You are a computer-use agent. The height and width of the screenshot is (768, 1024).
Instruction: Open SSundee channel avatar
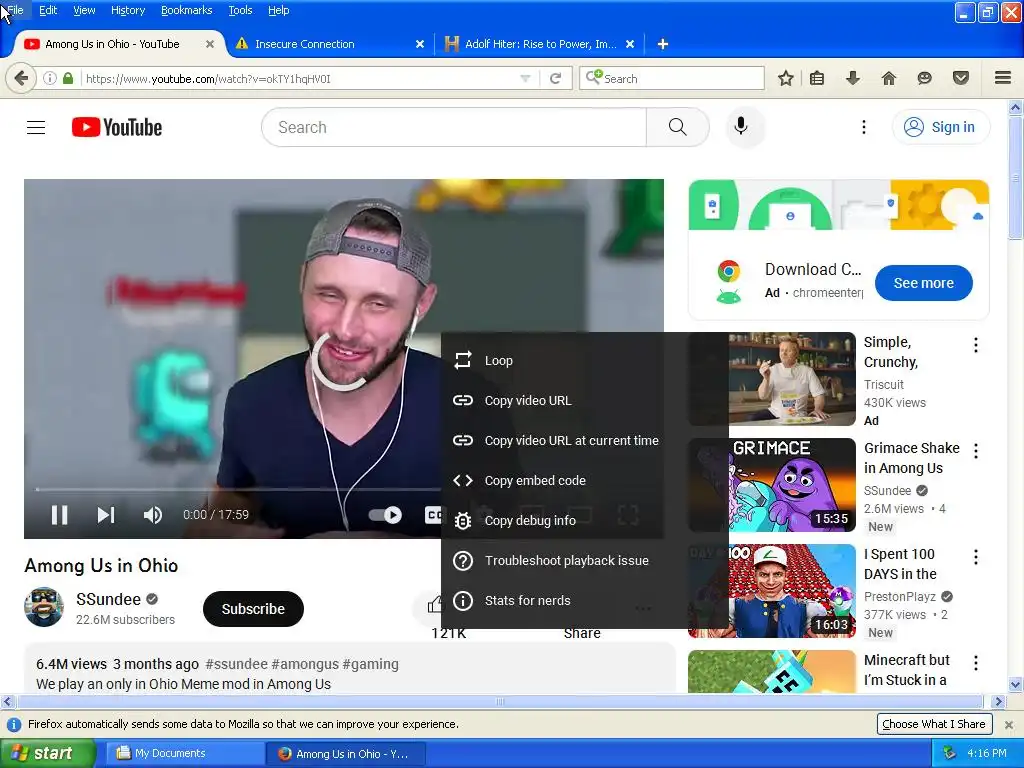coord(44,607)
